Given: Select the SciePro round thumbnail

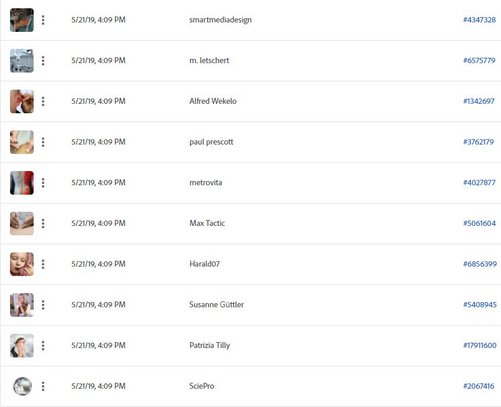Looking at the screenshot, I should (x=22, y=386).
